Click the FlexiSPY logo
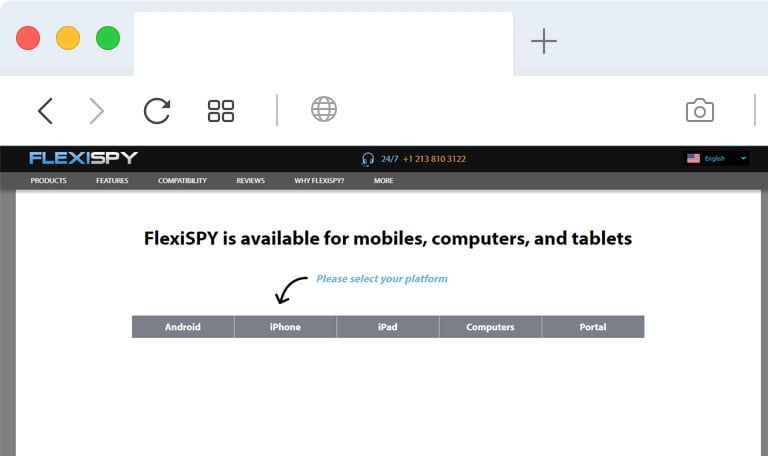Viewport: 768px width, 456px height. pos(83,158)
